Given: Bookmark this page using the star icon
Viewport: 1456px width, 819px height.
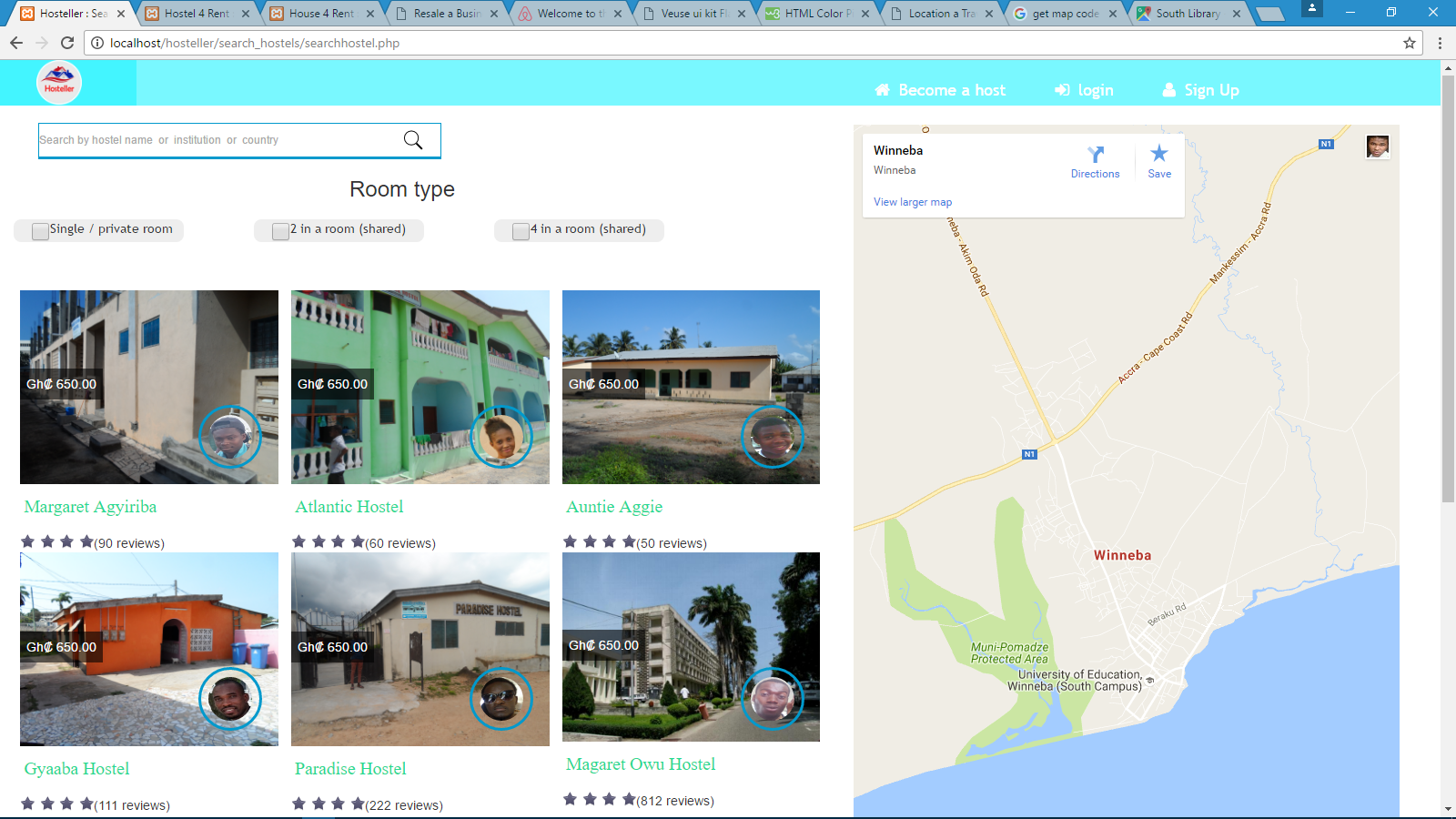Looking at the screenshot, I should 1410,43.
